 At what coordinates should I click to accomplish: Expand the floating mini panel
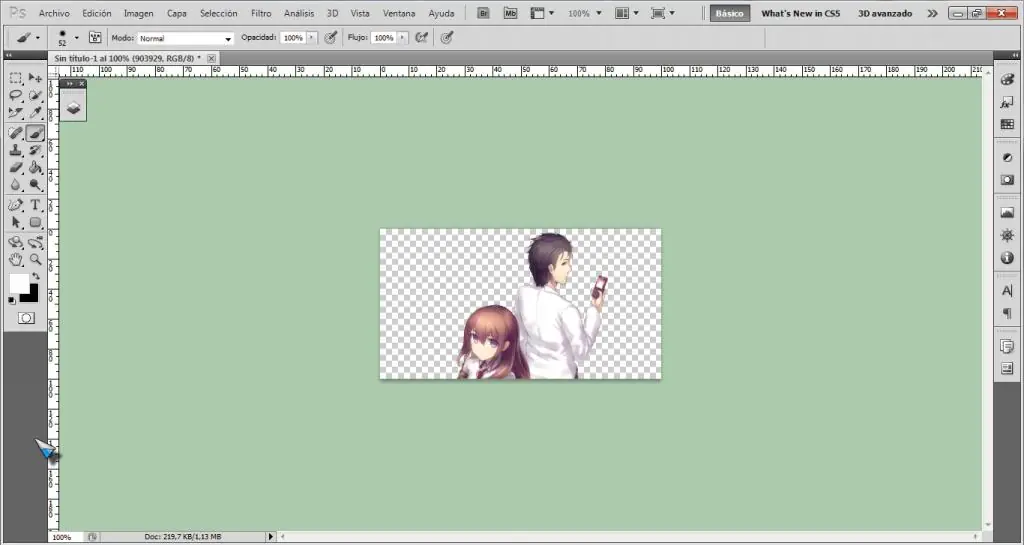pos(69,84)
